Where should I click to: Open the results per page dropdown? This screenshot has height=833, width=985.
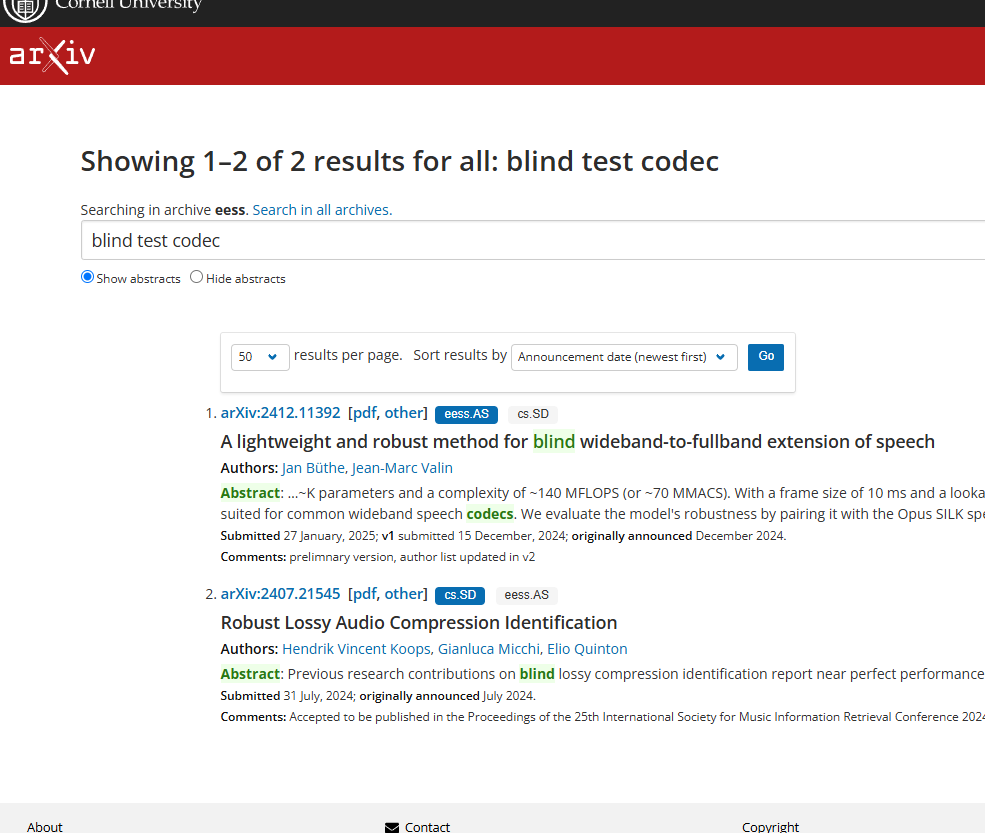point(260,357)
